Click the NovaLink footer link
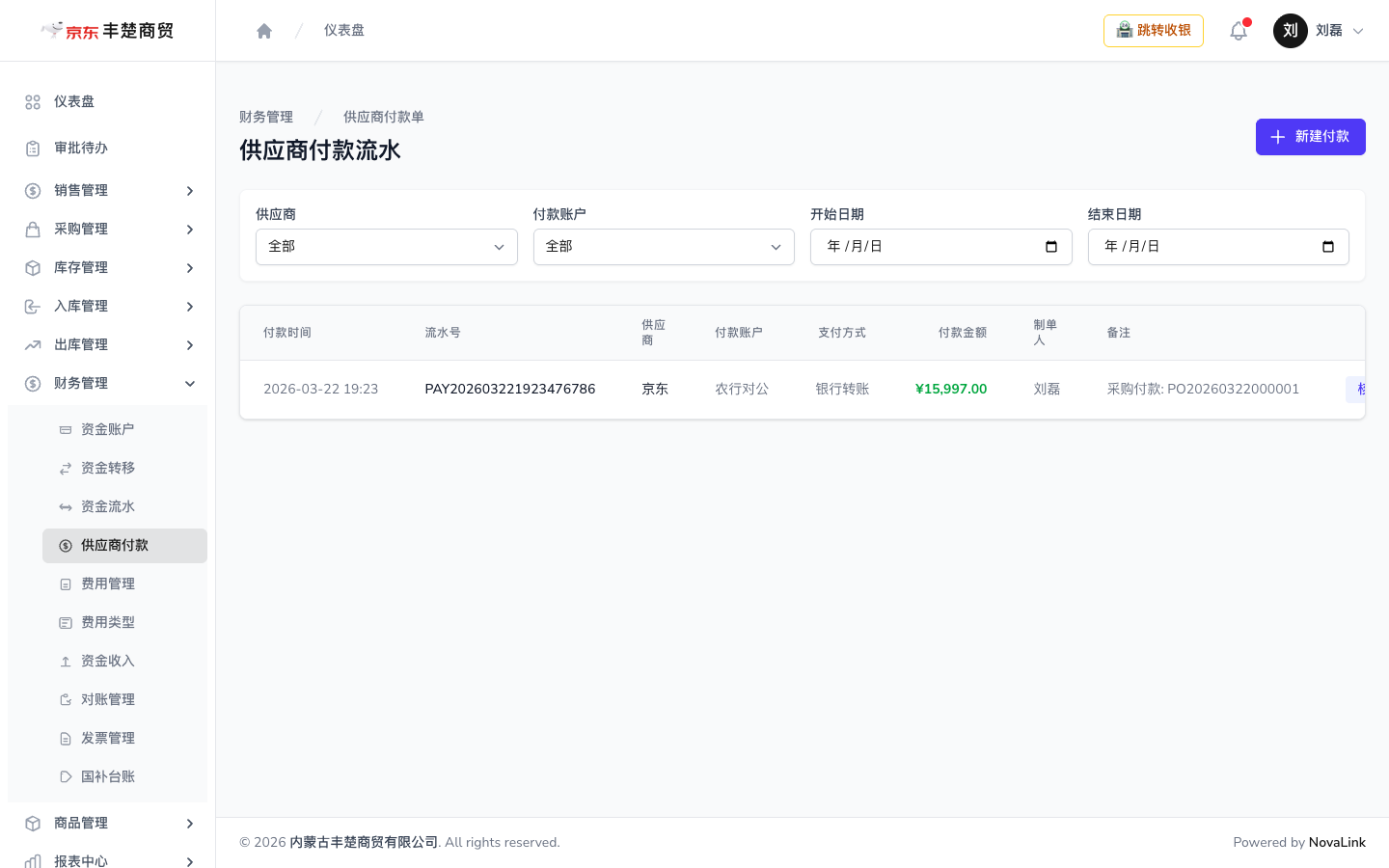This screenshot has width=1389, height=868. 1337,842
